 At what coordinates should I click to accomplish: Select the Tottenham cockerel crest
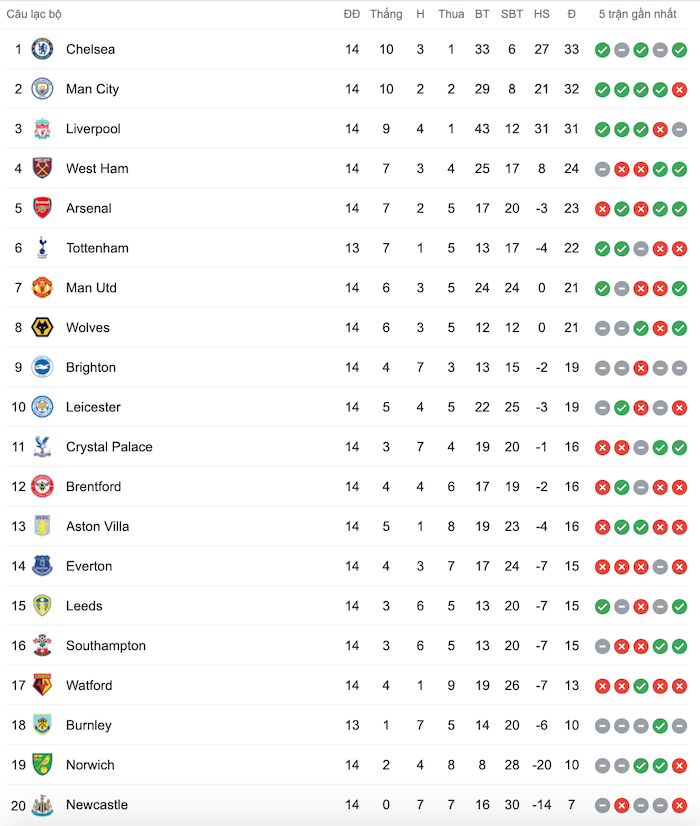[x=42, y=248]
